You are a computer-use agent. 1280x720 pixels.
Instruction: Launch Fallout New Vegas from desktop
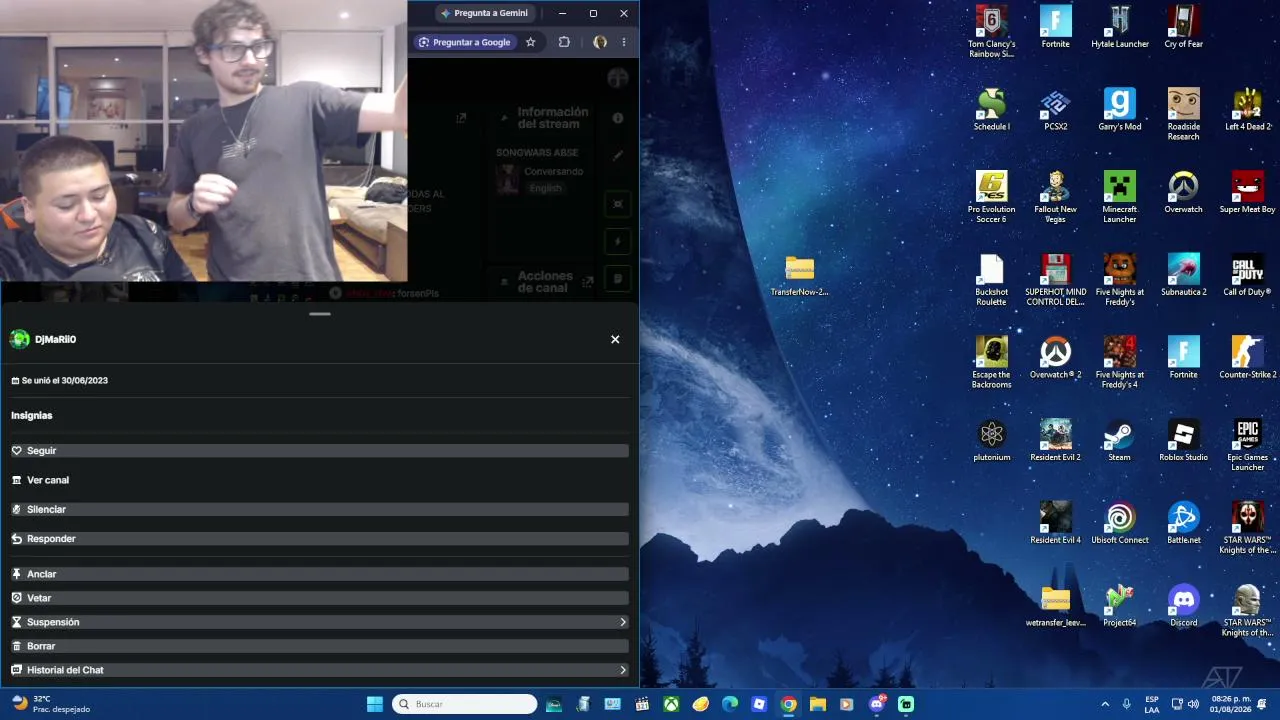click(1055, 197)
